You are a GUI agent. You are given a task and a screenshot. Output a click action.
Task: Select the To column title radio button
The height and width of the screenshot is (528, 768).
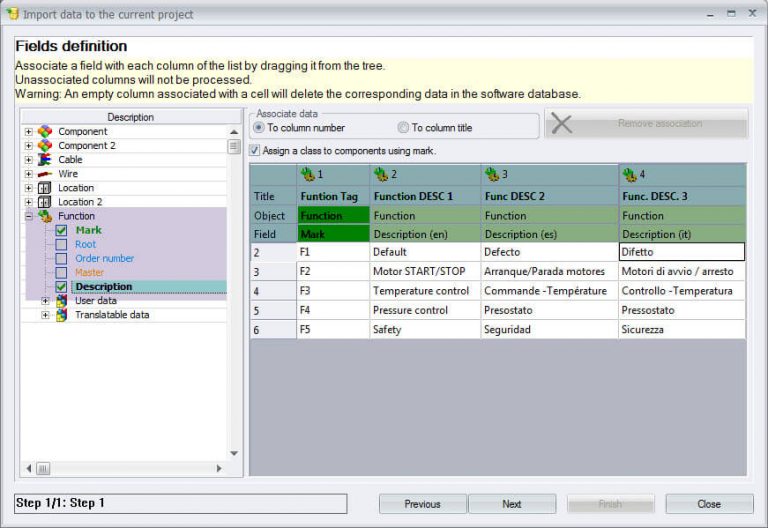coord(403,128)
